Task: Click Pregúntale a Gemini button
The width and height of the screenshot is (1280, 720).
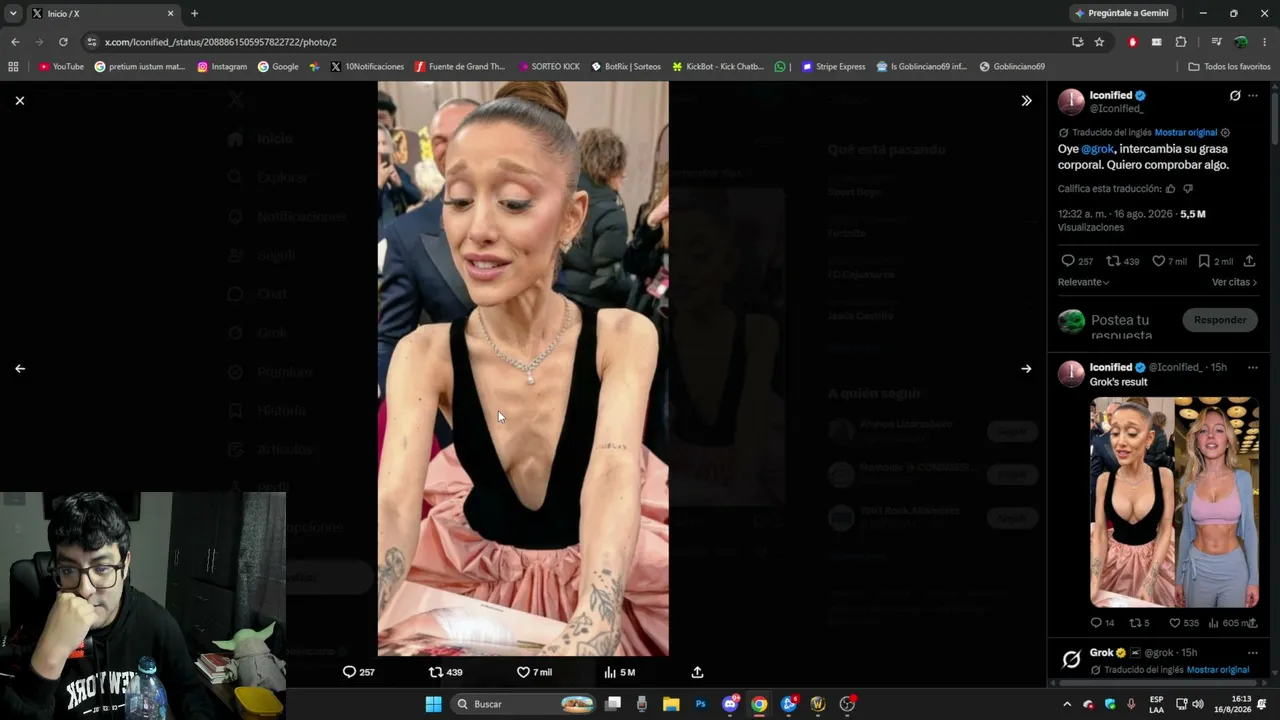Action: [x=1123, y=14]
